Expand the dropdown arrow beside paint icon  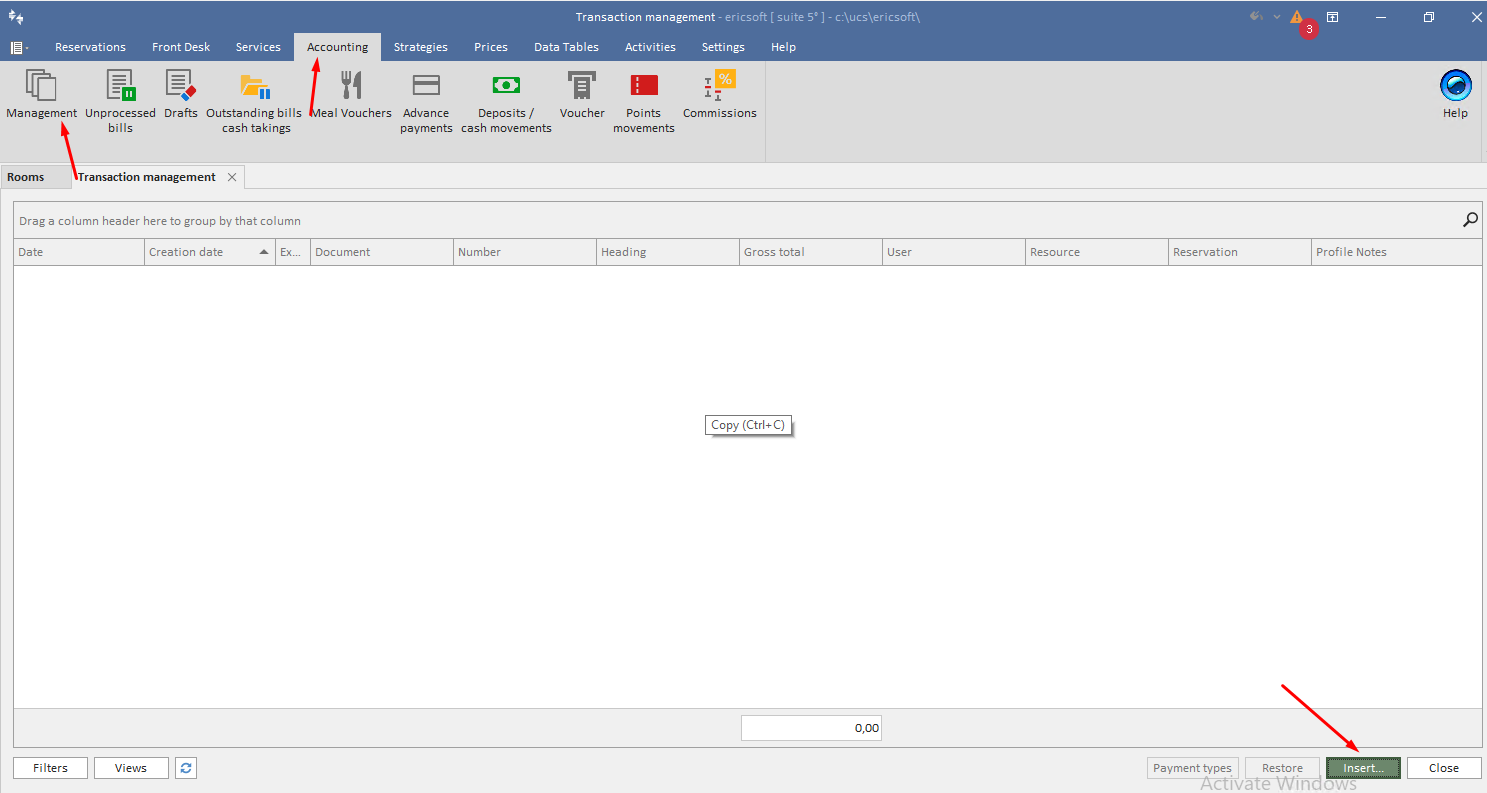(1277, 17)
